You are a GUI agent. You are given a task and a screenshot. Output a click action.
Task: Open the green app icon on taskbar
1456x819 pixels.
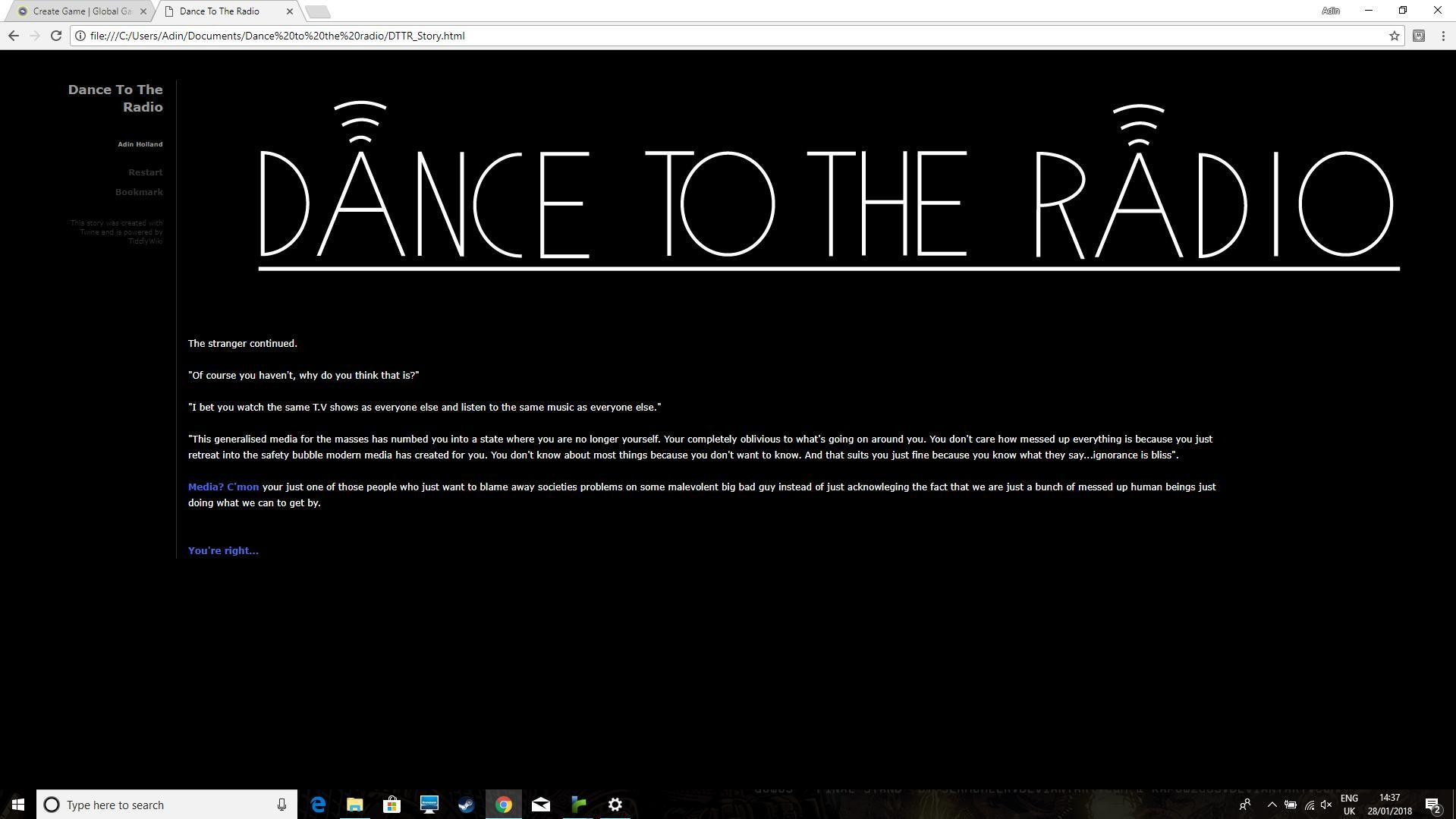click(x=578, y=805)
